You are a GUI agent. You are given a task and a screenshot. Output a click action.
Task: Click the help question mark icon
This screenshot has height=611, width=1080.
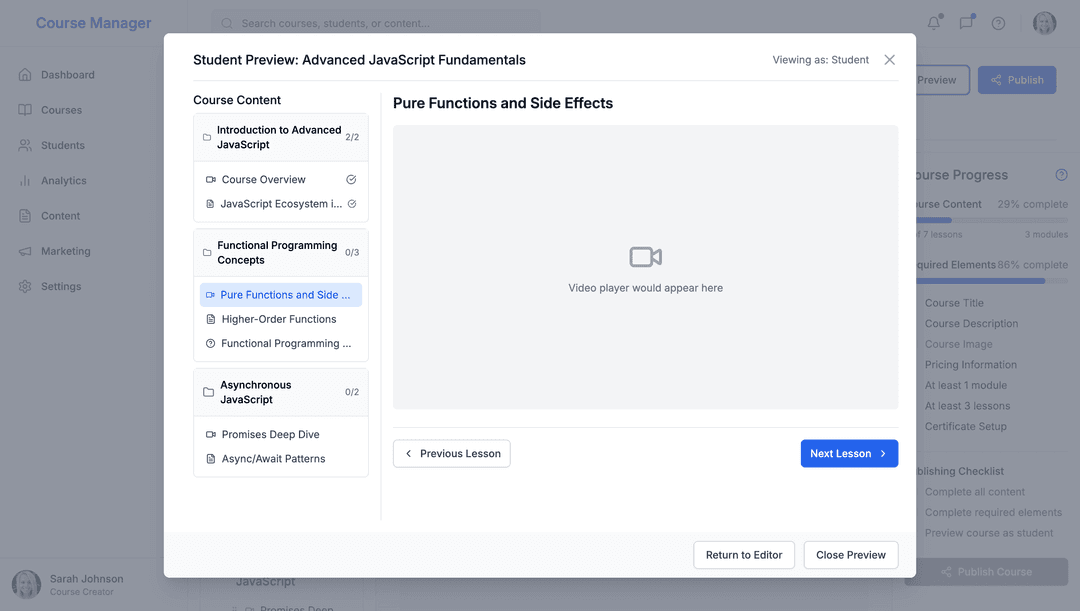point(998,23)
